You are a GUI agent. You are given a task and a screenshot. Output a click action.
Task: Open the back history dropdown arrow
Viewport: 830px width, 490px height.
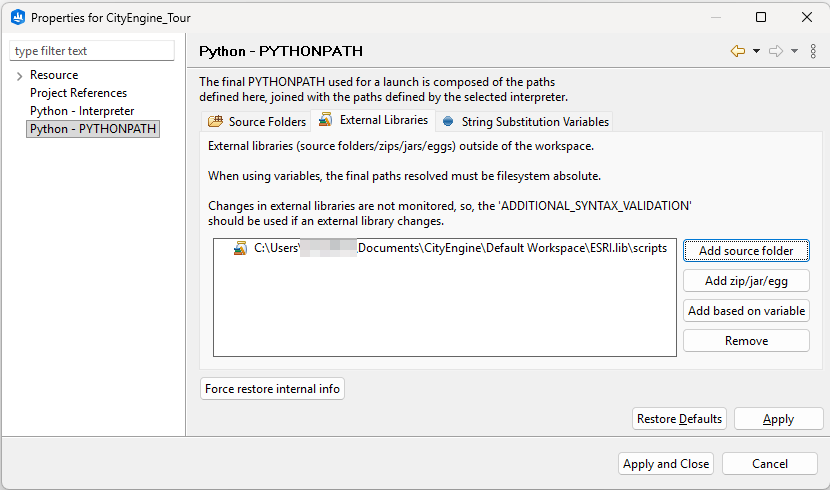coord(756,51)
